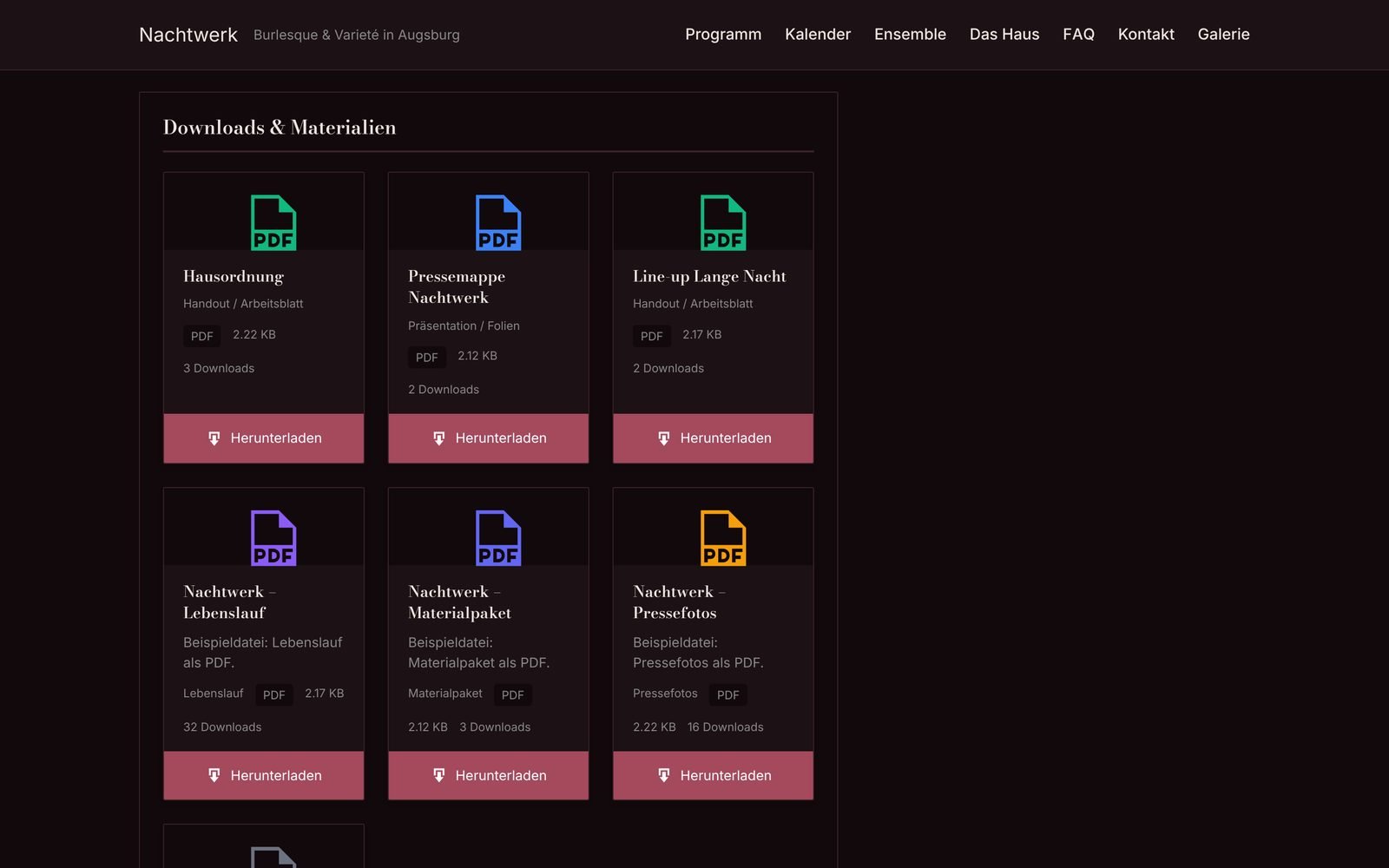The image size is (1389, 868).
Task: Click the blue PDF icon for Pressemappe Nachtwerk
Action: (x=498, y=223)
